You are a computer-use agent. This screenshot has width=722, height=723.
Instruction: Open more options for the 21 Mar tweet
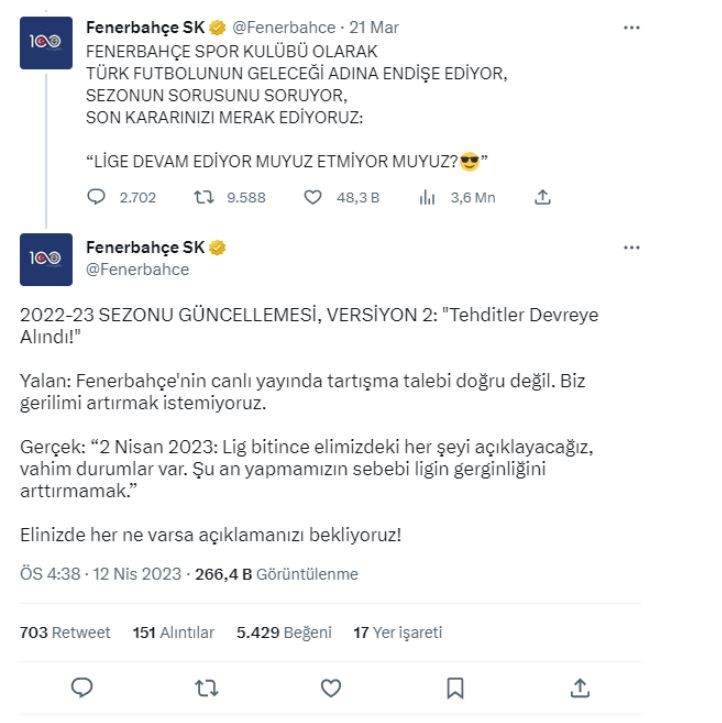(631, 28)
